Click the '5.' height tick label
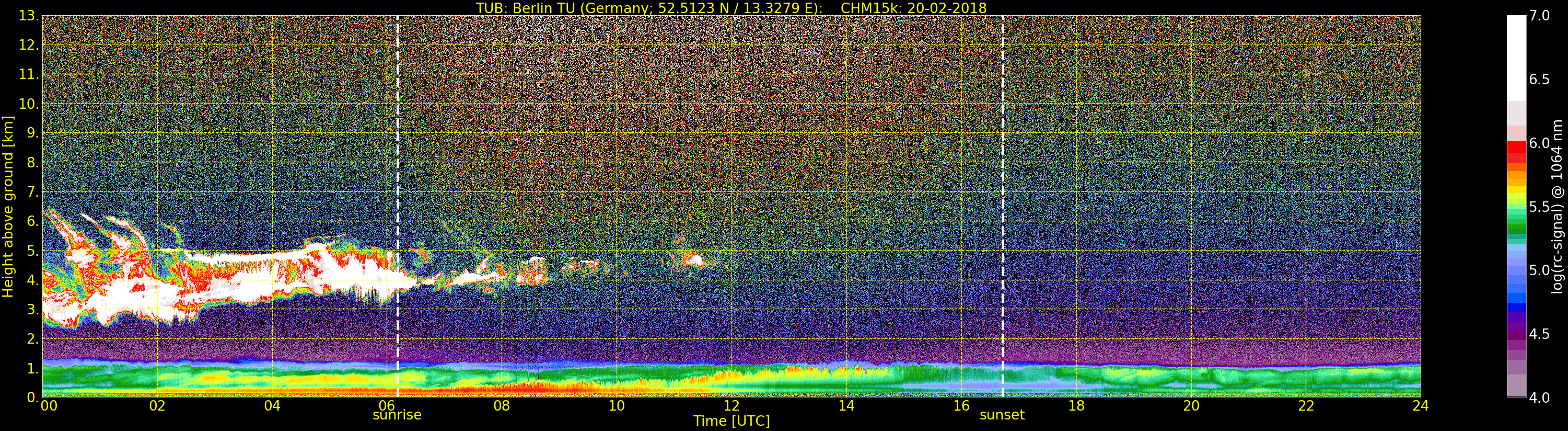Viewport: 1568px width, 431px height. (x=33, y=251)
